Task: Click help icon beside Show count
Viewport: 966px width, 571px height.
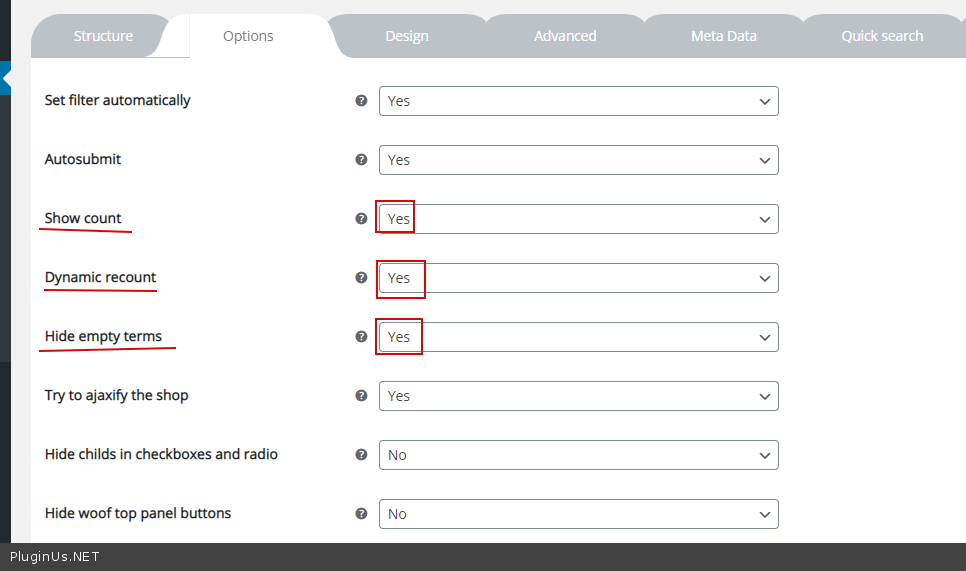Action: 362,219
